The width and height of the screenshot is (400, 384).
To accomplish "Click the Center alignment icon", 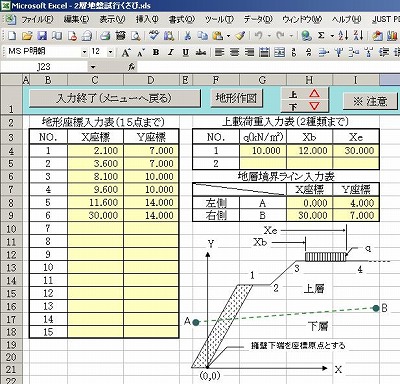I will (235, 52).
